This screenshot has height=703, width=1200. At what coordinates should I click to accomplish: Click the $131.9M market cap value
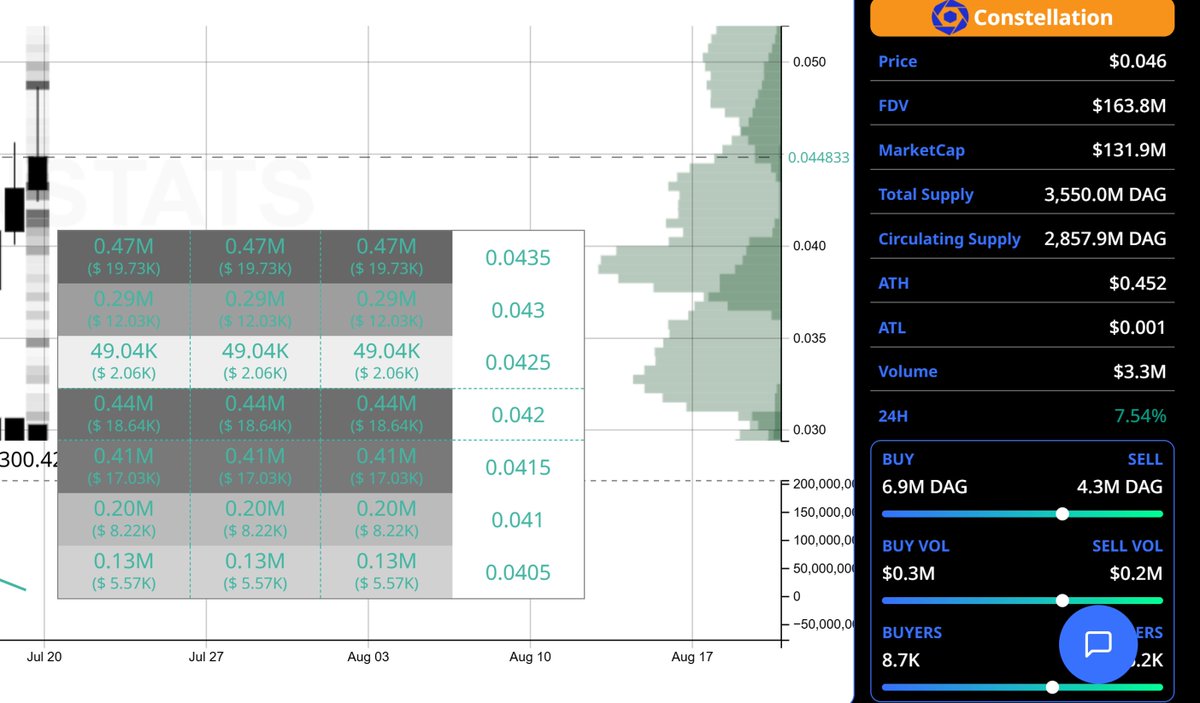(1129, 150)
